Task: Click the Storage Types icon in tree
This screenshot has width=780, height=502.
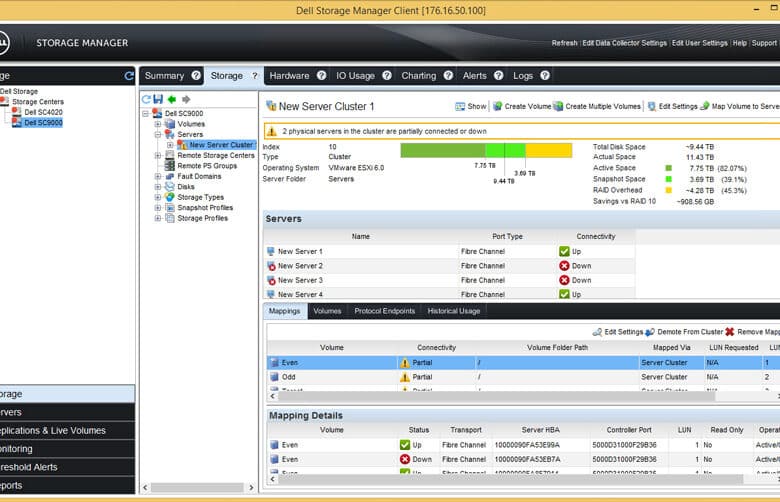Action: pos(170,197)
